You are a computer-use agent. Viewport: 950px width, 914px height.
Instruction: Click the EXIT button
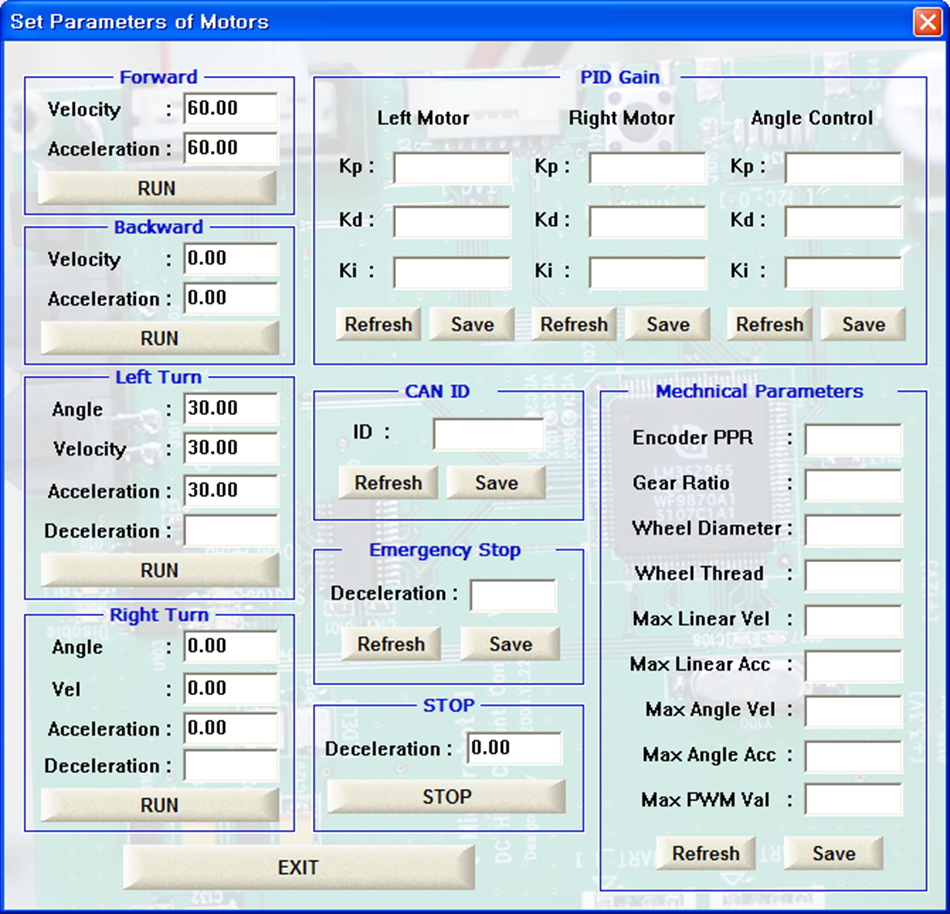click(298, 867)
